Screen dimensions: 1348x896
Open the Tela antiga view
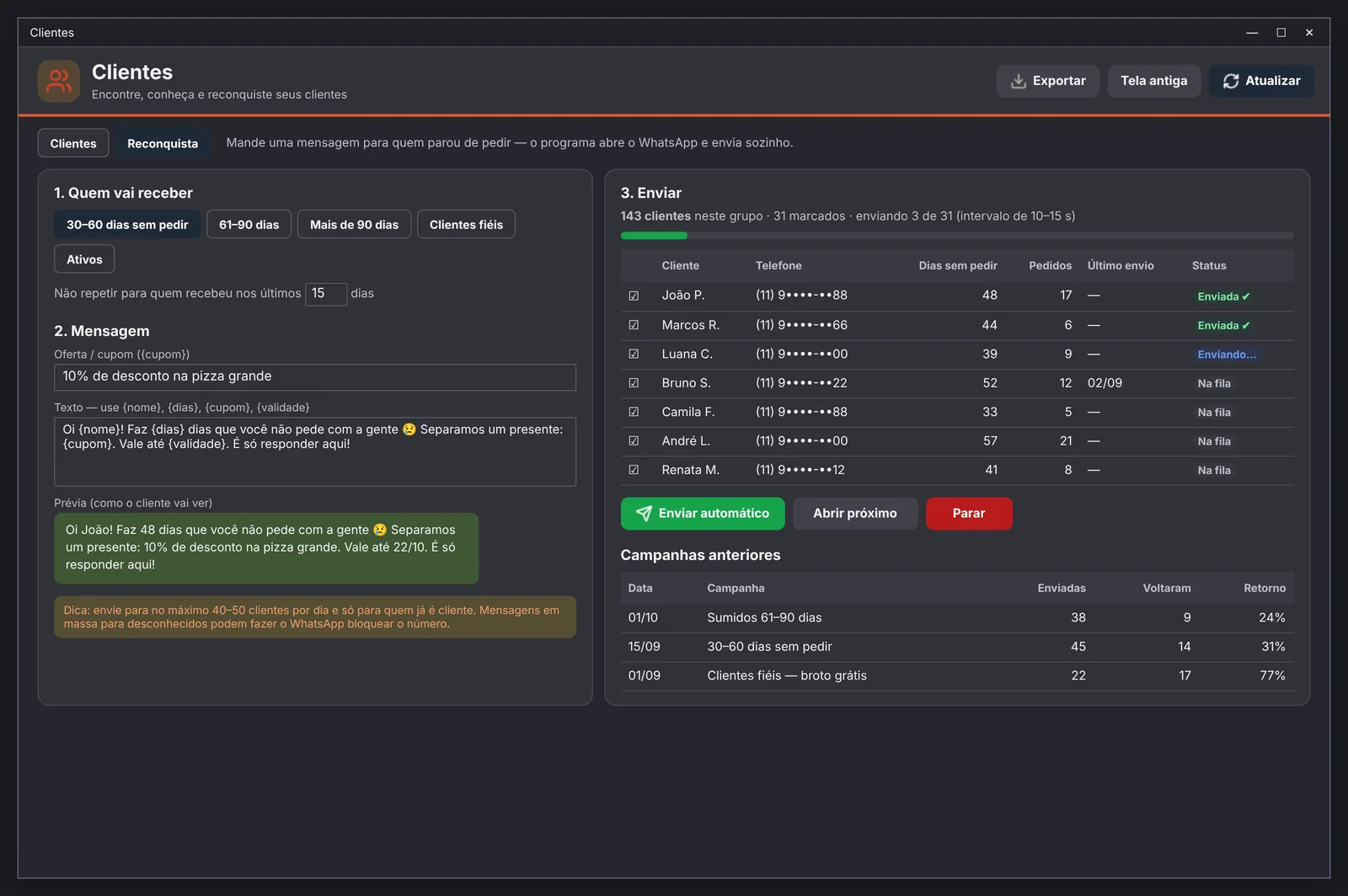1153,81
